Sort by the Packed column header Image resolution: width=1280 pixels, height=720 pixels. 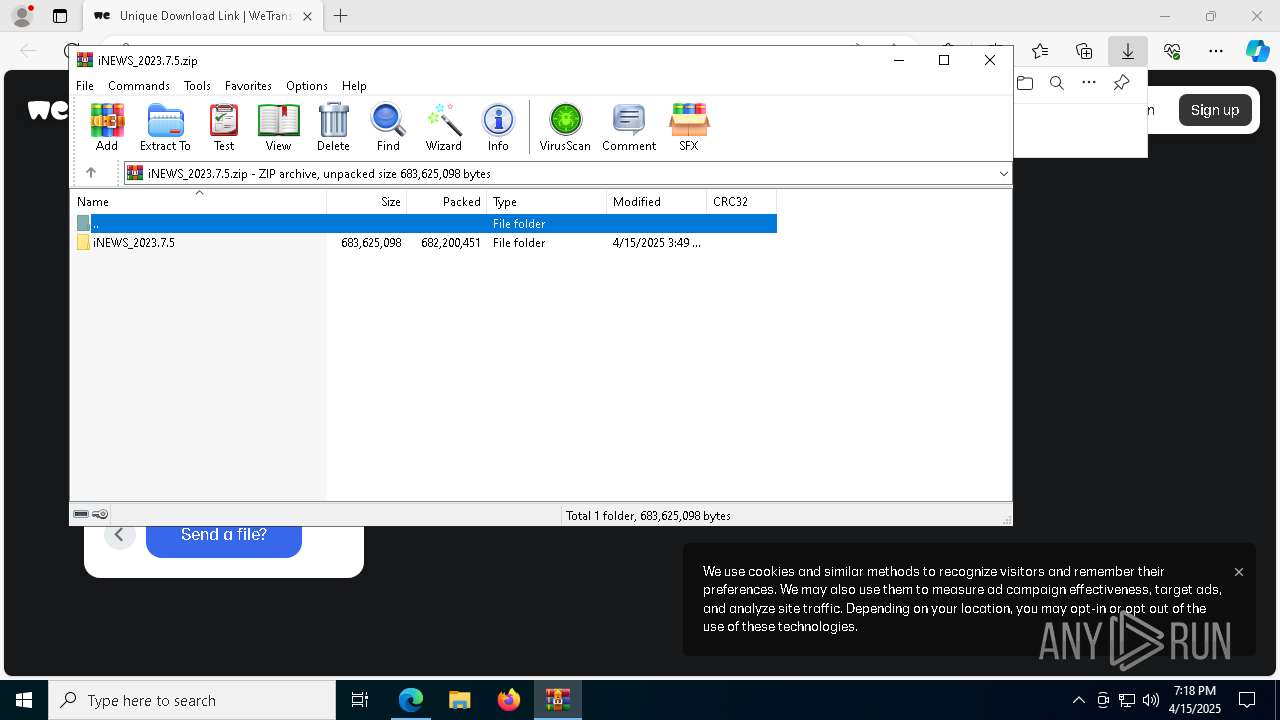447,201
